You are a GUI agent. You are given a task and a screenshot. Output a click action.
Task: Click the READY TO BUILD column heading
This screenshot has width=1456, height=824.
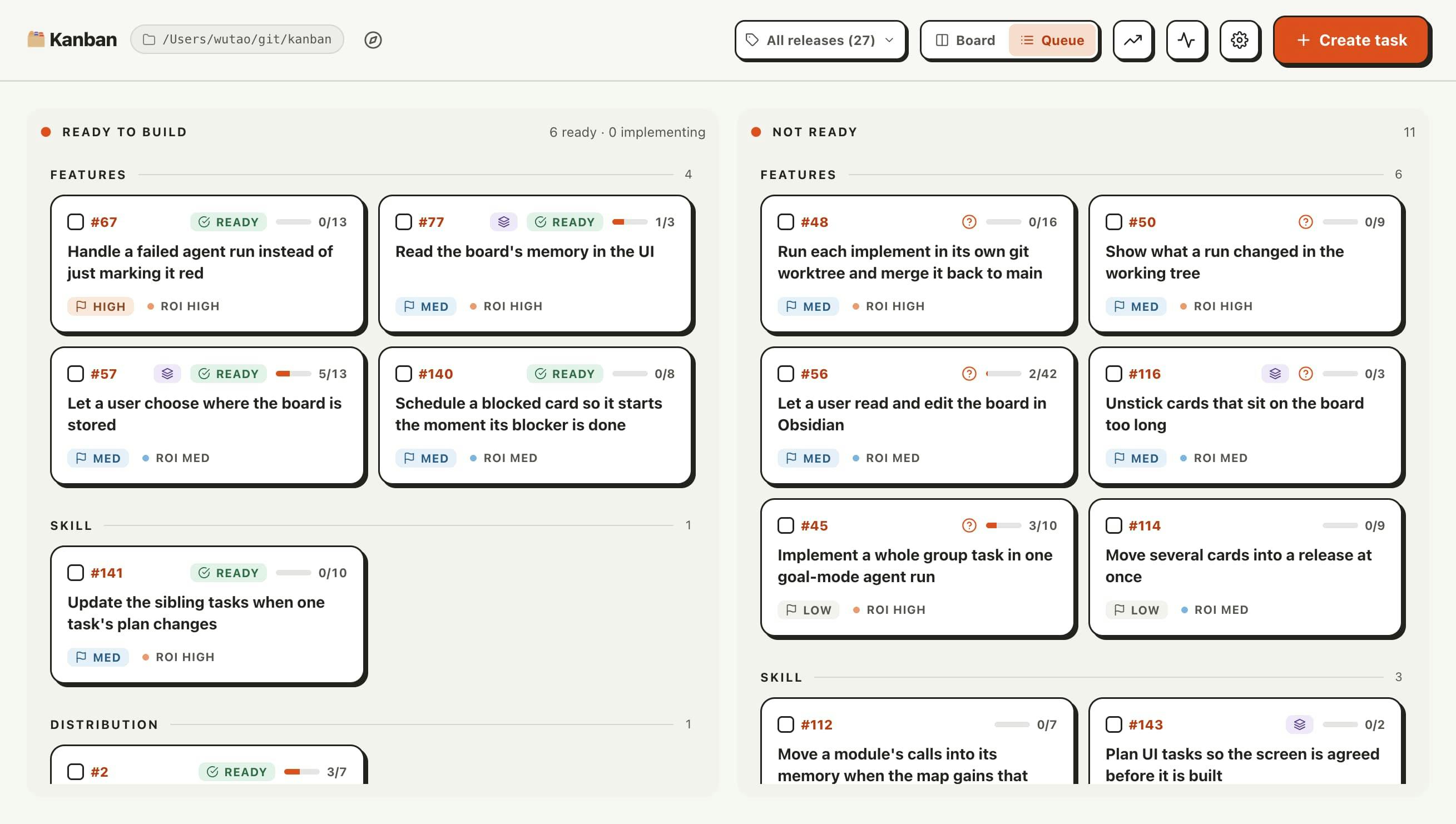pyautogui.click(x=125, y=132)
